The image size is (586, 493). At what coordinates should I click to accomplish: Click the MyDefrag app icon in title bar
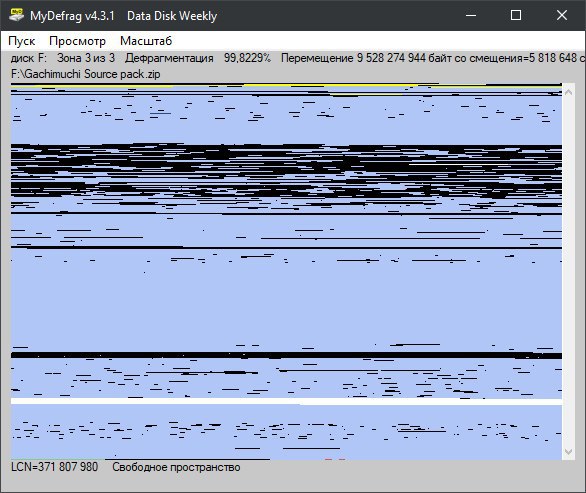(16, 15)
